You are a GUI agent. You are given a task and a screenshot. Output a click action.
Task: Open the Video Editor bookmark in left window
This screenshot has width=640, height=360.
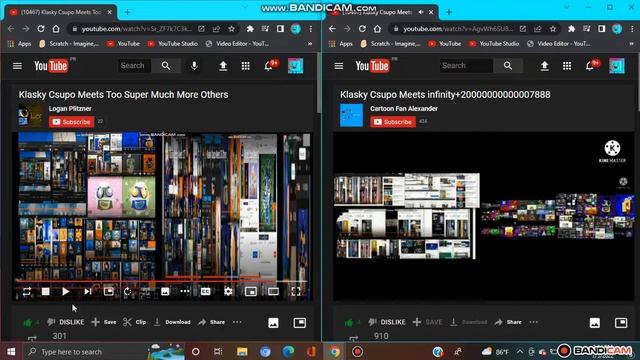238,44
